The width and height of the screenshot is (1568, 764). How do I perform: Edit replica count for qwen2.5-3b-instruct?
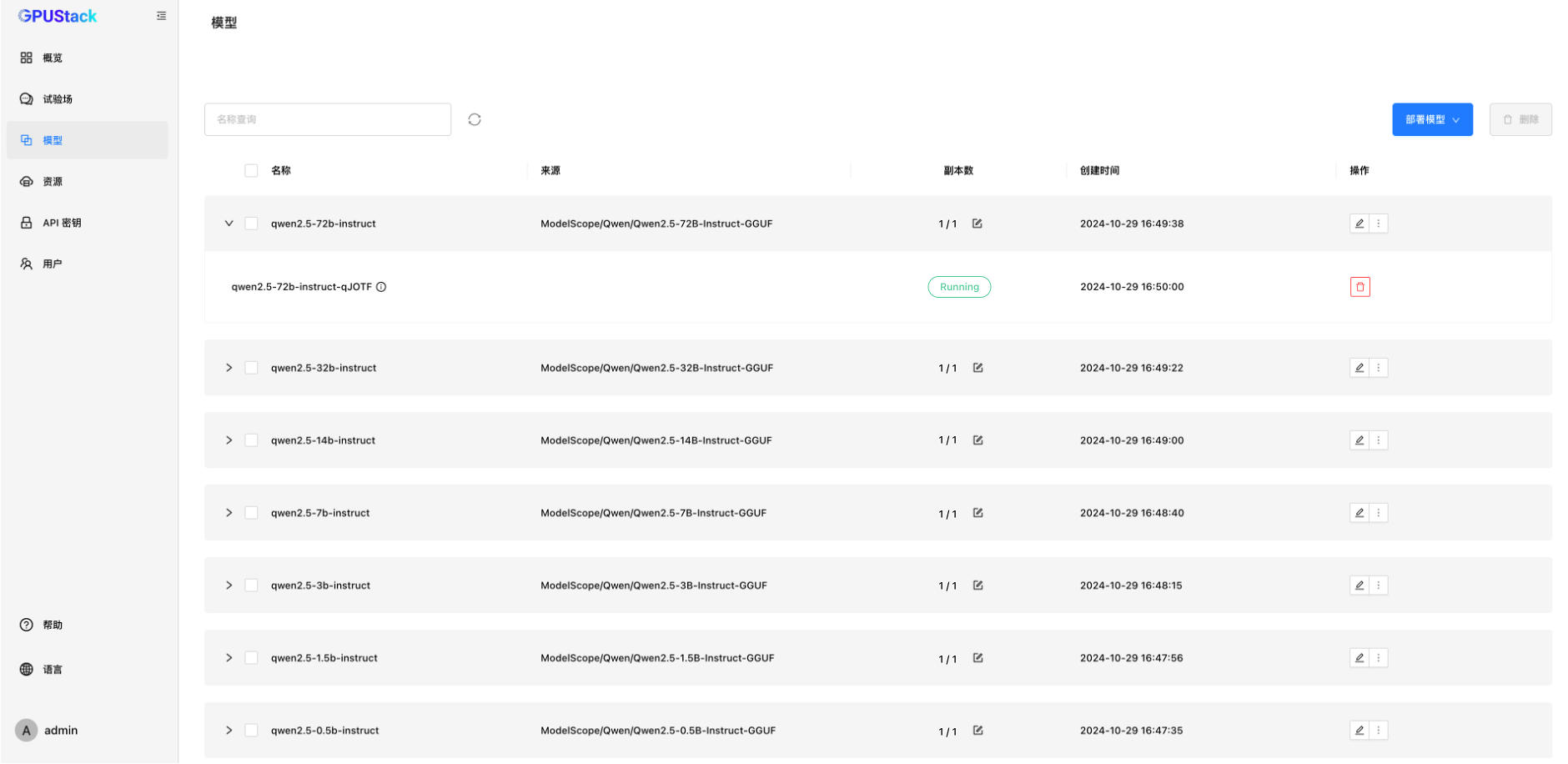point(977,586)
